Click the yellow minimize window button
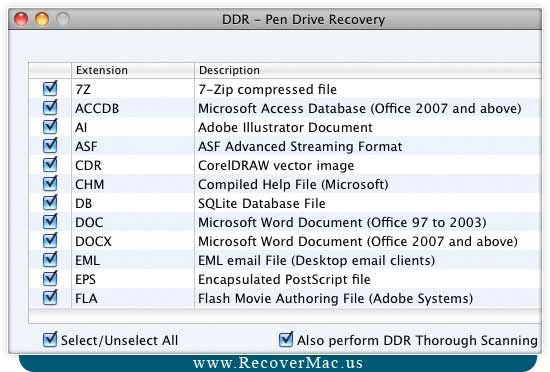Screen dimensions: 550x372 [42, 19]
